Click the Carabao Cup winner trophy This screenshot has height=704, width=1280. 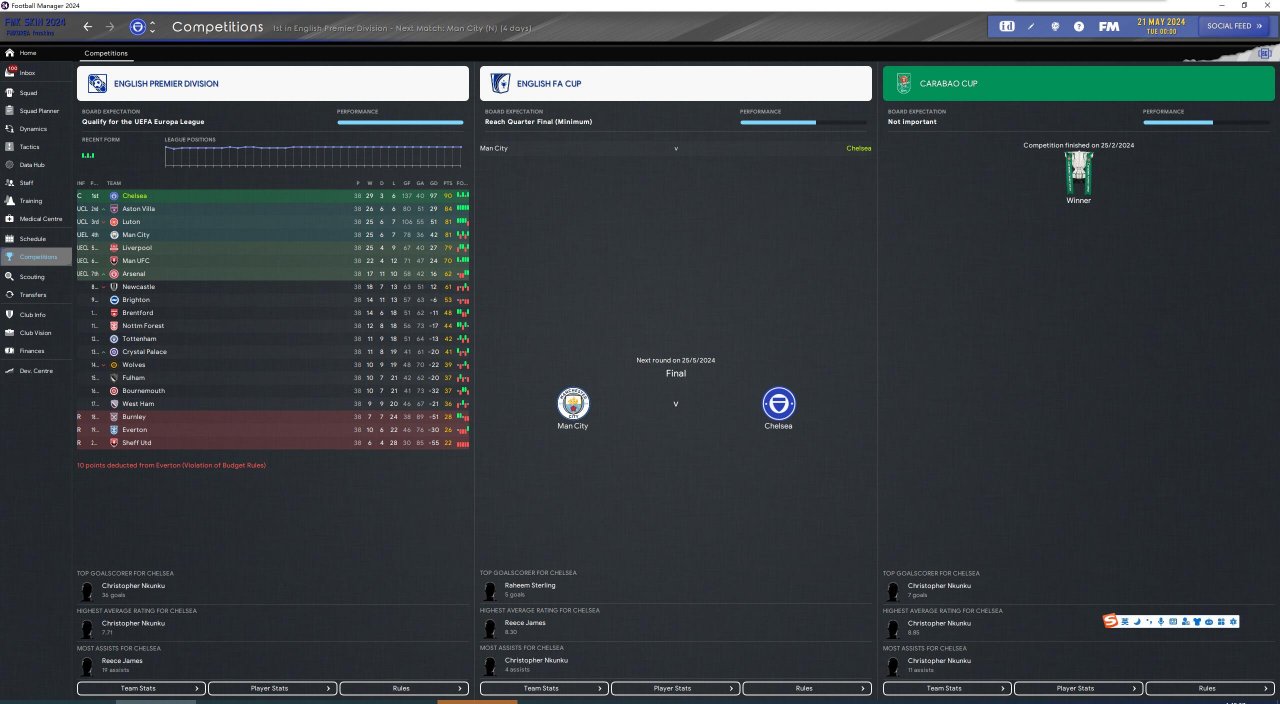(x=1078, y=171)
